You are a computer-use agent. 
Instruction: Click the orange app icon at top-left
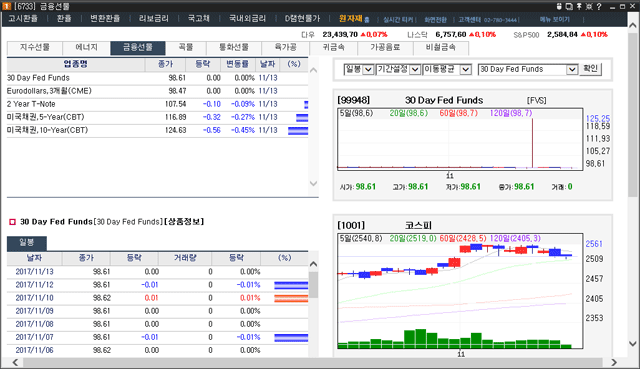pyautogui.click(x=7, y=6)
